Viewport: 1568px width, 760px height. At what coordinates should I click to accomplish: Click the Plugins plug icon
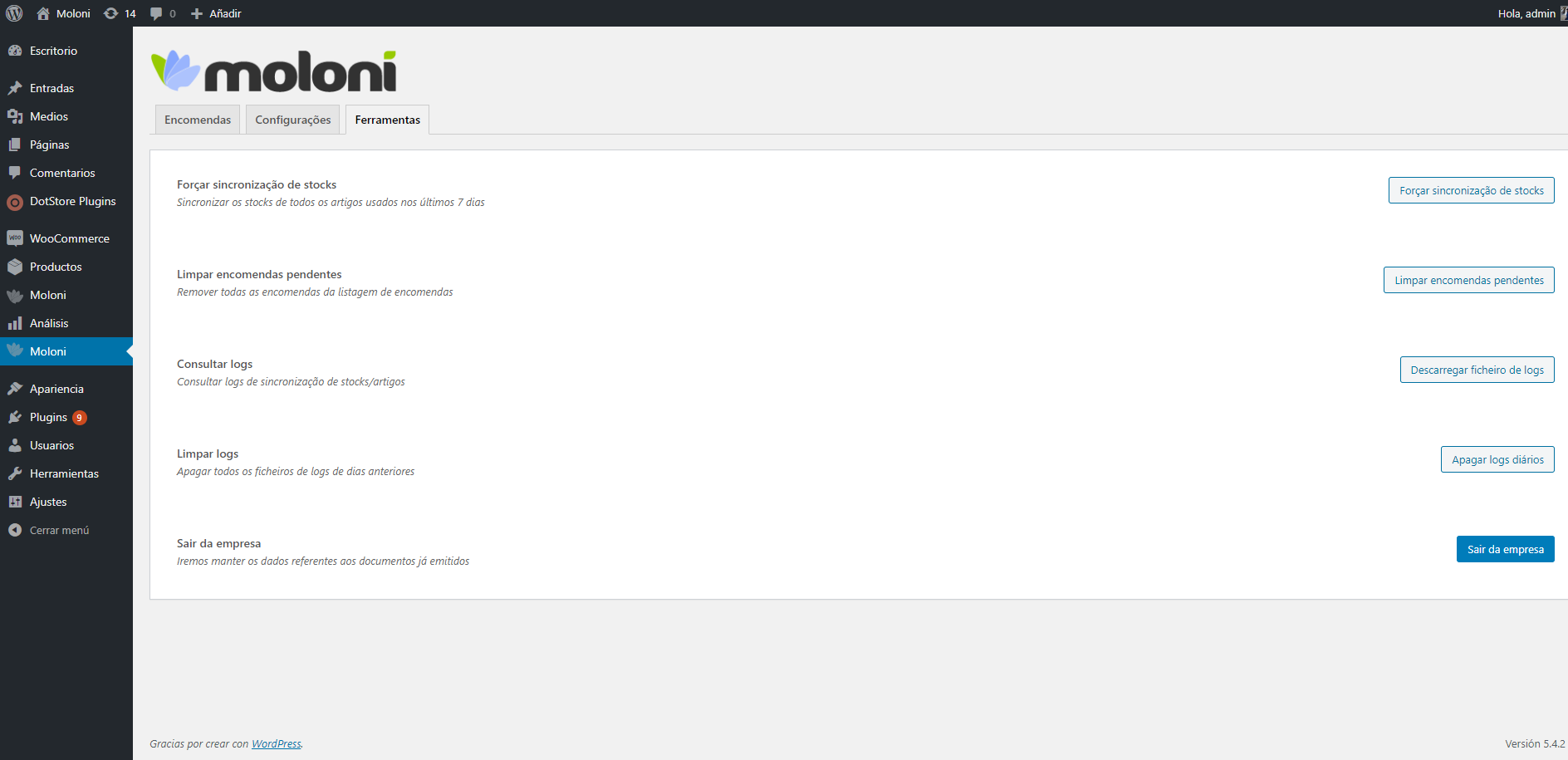(15, 417)
